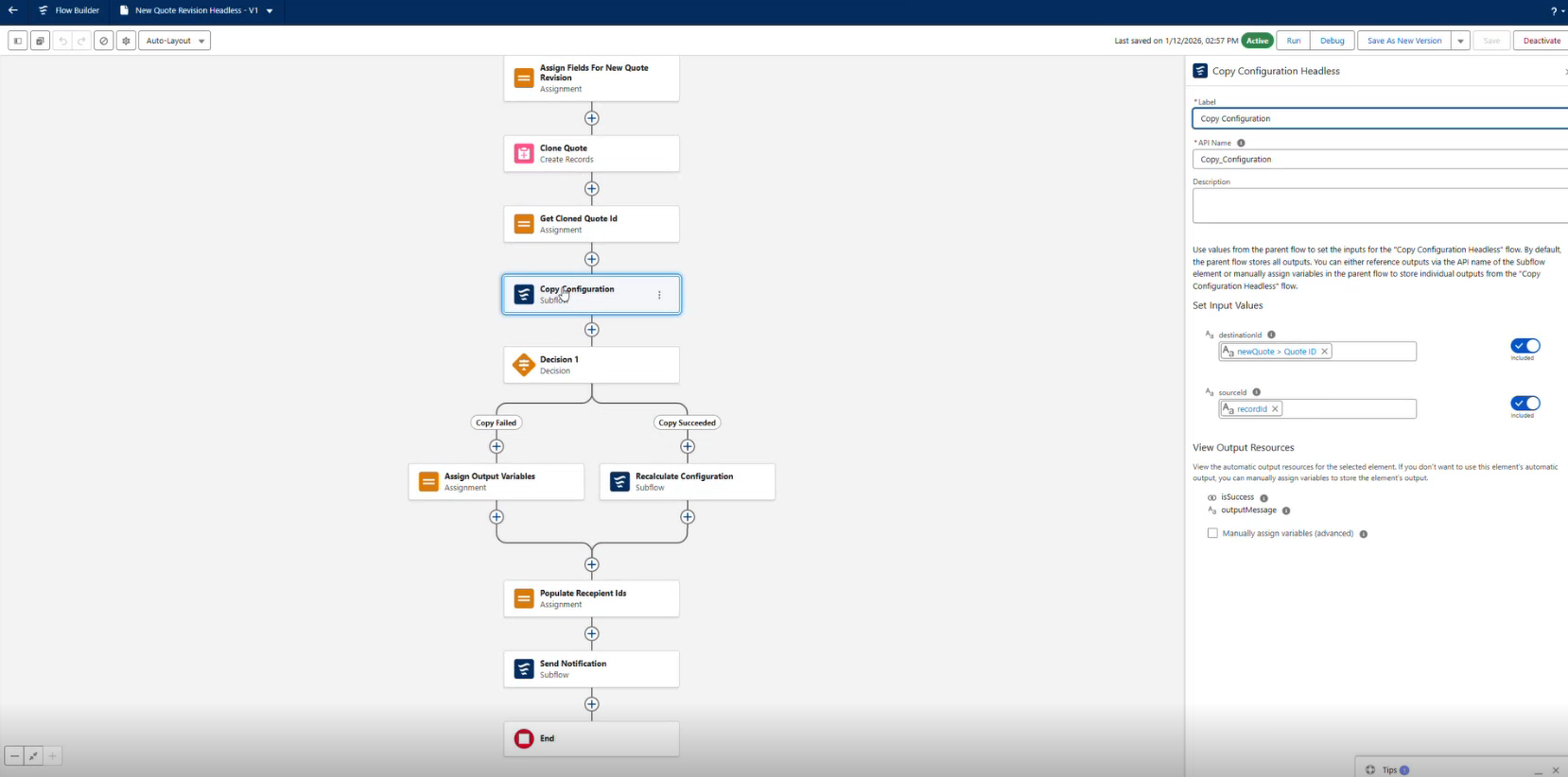Viewport: 1568px width, 777px height.
Task: Clear the newQuote > Quote ID pill
Action: click(1324, 352)
